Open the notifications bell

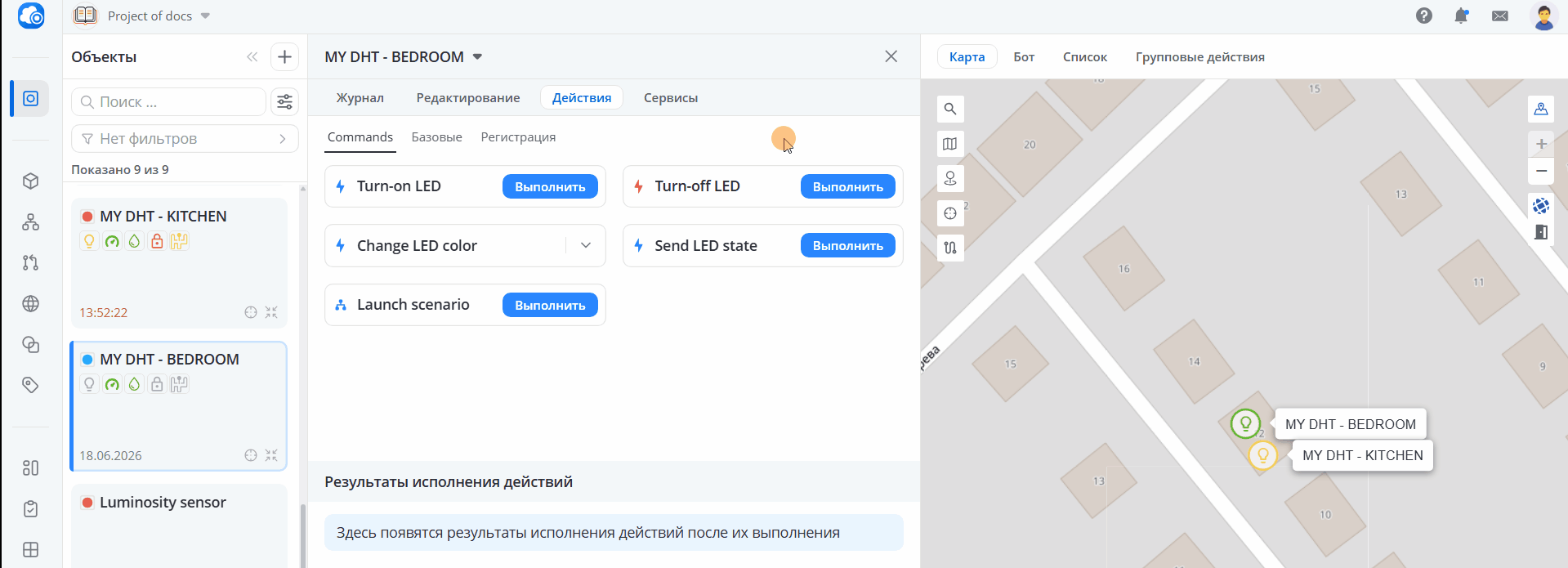point(1462,16)
